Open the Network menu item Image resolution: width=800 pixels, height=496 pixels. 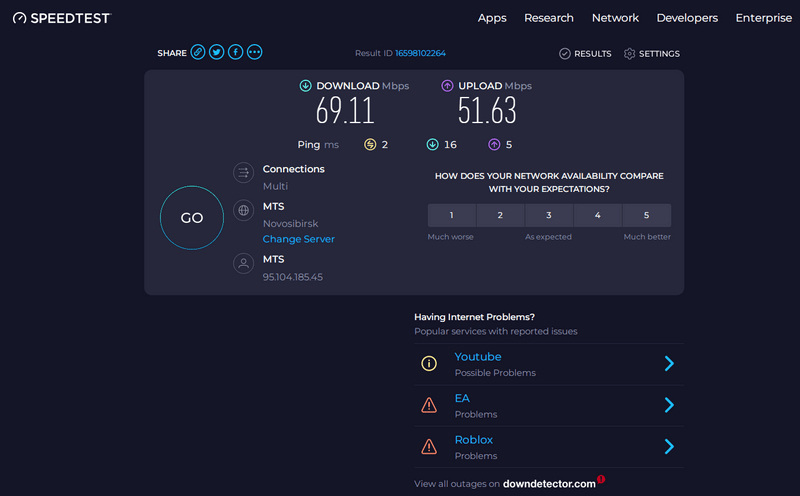pos(615,18)
